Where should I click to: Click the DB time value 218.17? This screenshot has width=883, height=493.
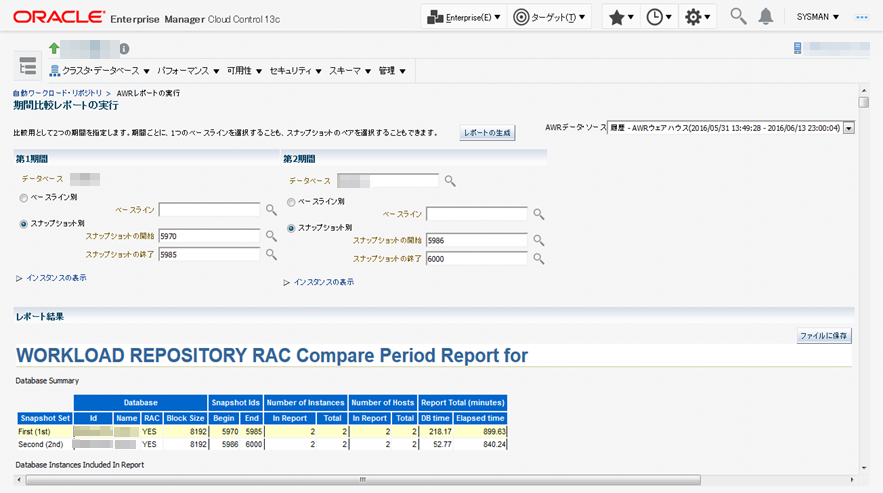(440, 432)
